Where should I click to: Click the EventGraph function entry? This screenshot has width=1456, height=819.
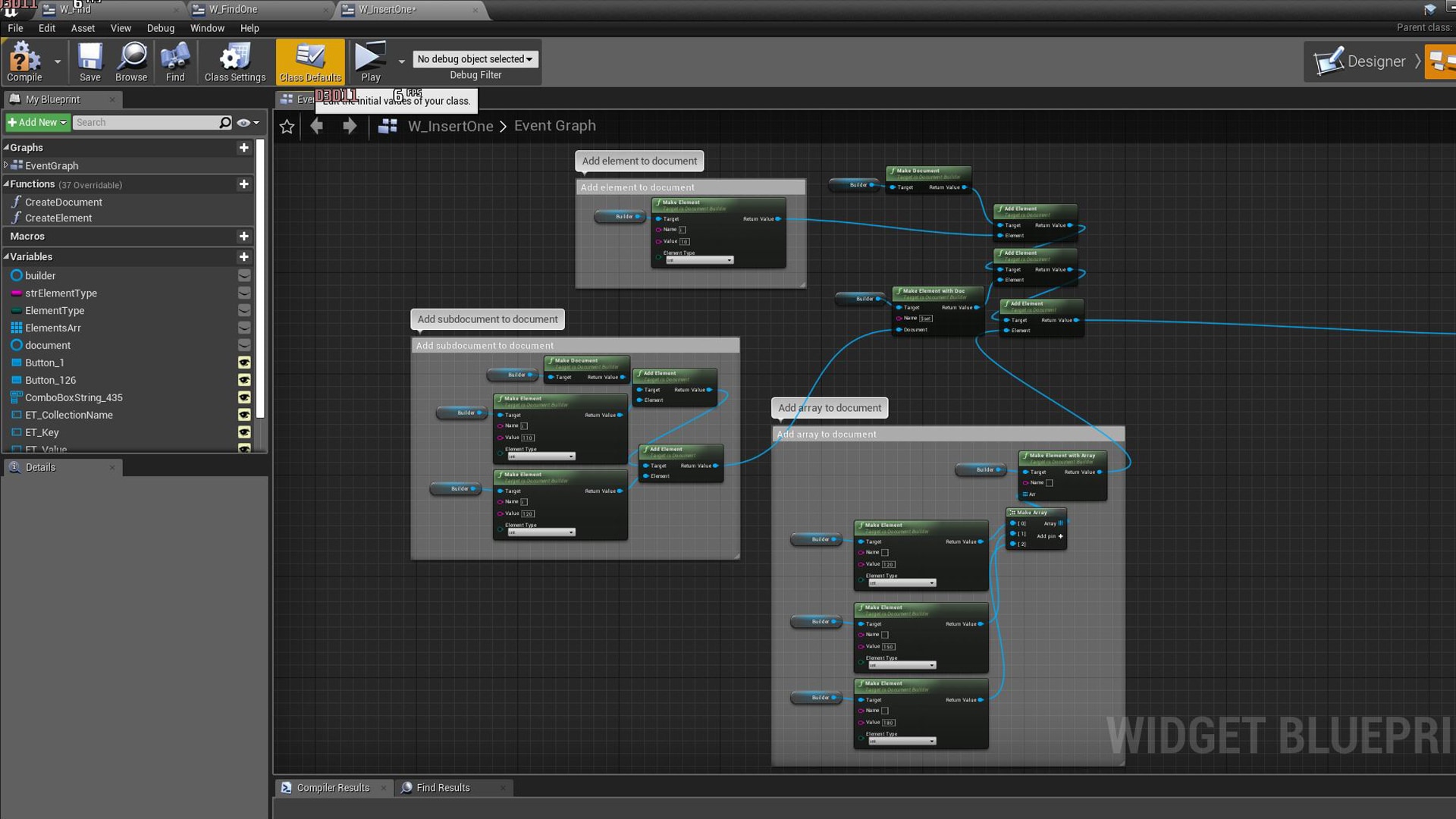(51, 165)
